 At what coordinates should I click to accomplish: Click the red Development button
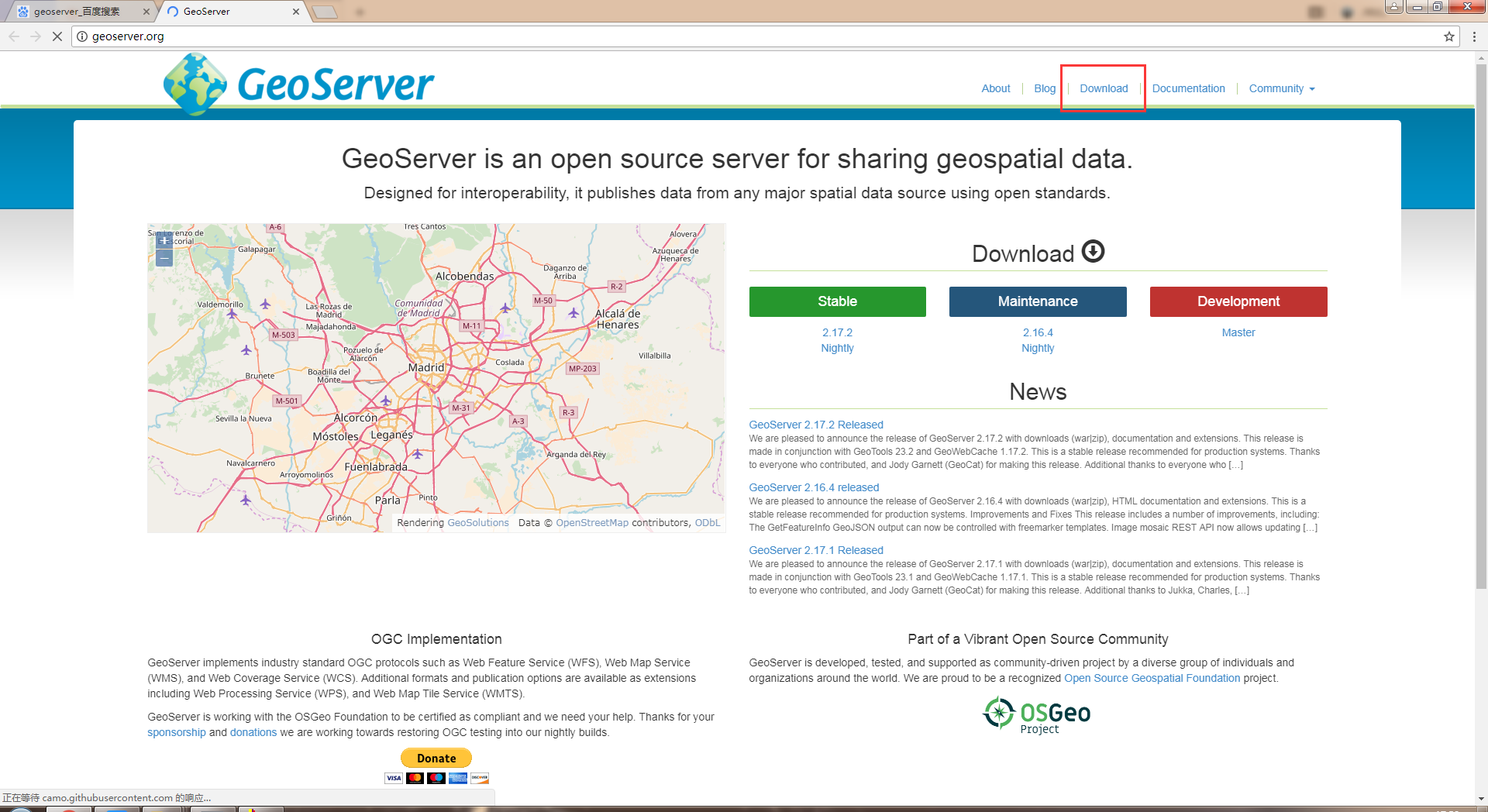(x=1238, y=301)
